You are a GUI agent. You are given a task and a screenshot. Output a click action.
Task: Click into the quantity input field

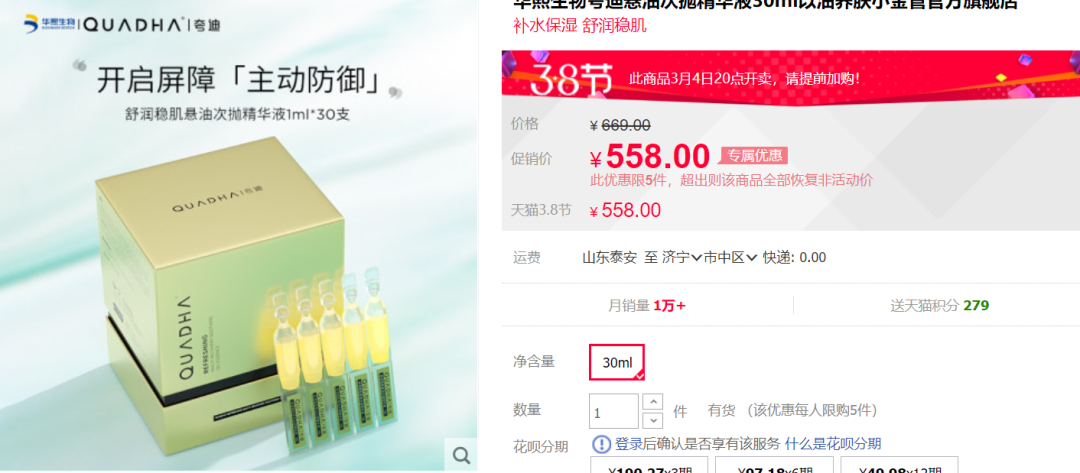coord(614,412)
